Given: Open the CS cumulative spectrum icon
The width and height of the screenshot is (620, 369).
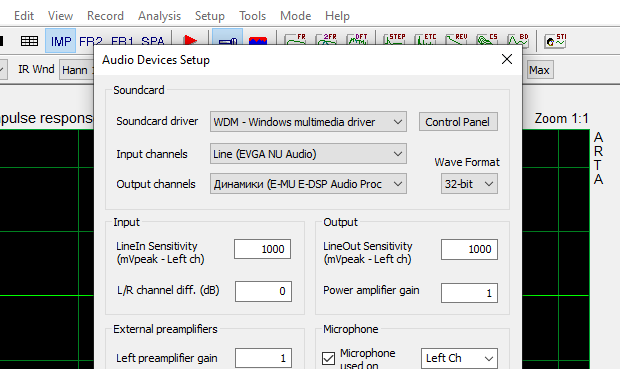Looking at the screenshot, I should click(487, 39).
